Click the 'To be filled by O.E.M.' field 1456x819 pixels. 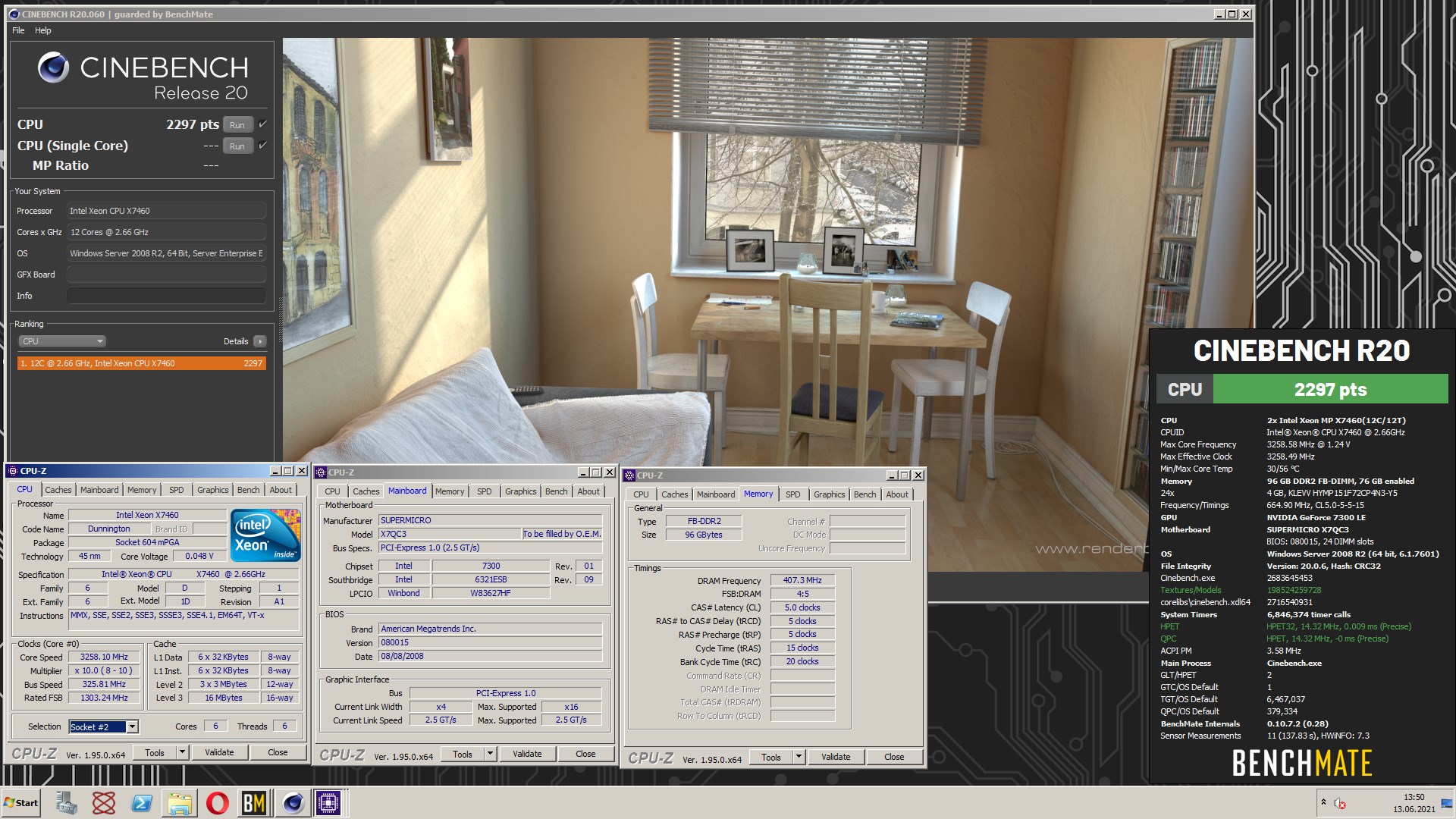[562, 534]
